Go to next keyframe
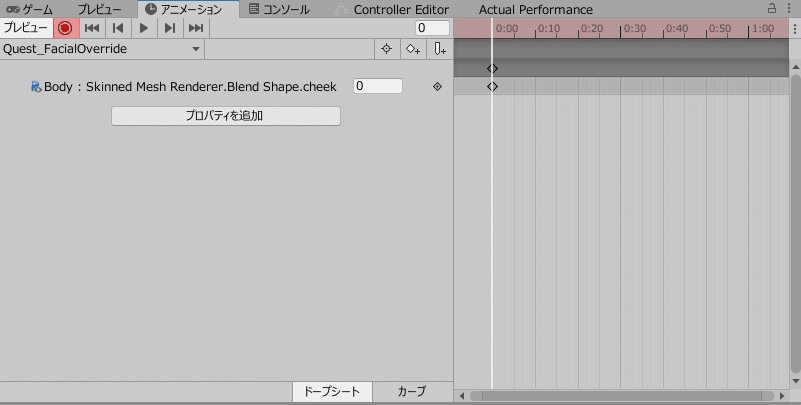 170,28
